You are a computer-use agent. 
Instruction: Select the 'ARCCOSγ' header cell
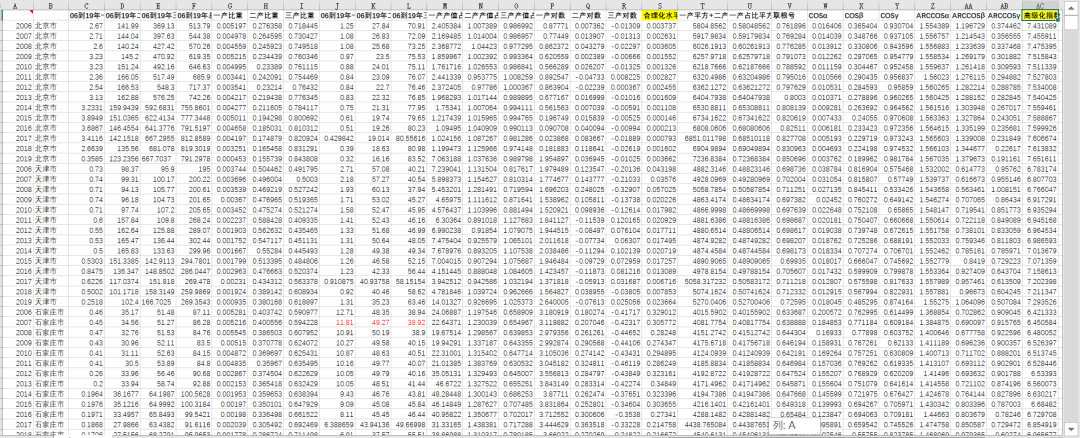coord(1004,14)
